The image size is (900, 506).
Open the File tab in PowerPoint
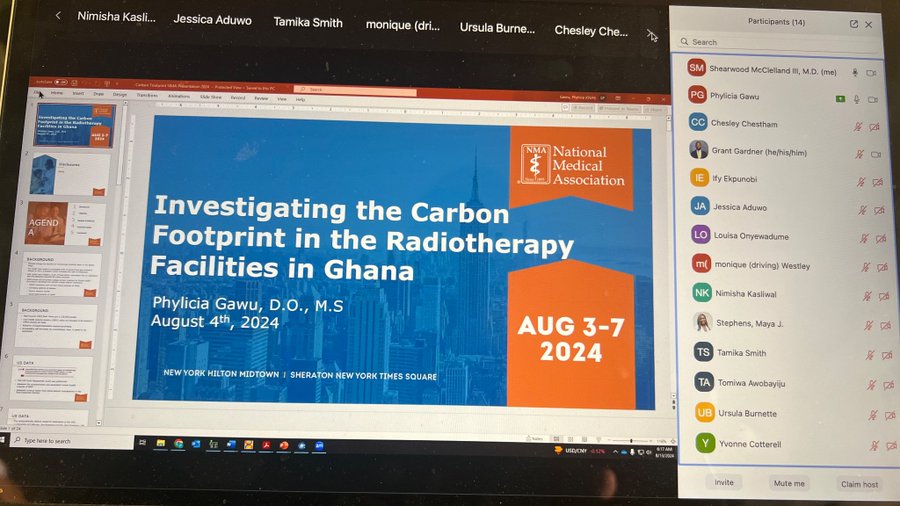point(37,92)
